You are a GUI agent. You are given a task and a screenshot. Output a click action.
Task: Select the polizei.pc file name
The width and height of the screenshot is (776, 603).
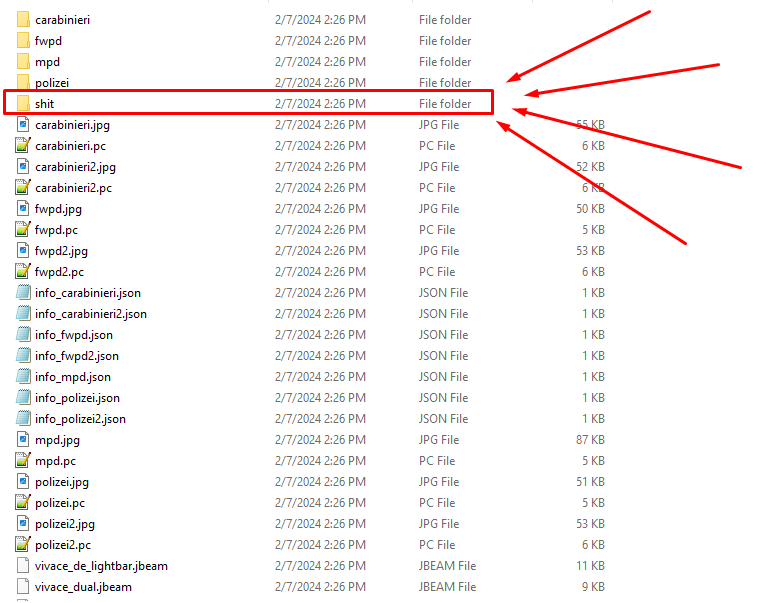pyautogui.click(x=60, y=503)
